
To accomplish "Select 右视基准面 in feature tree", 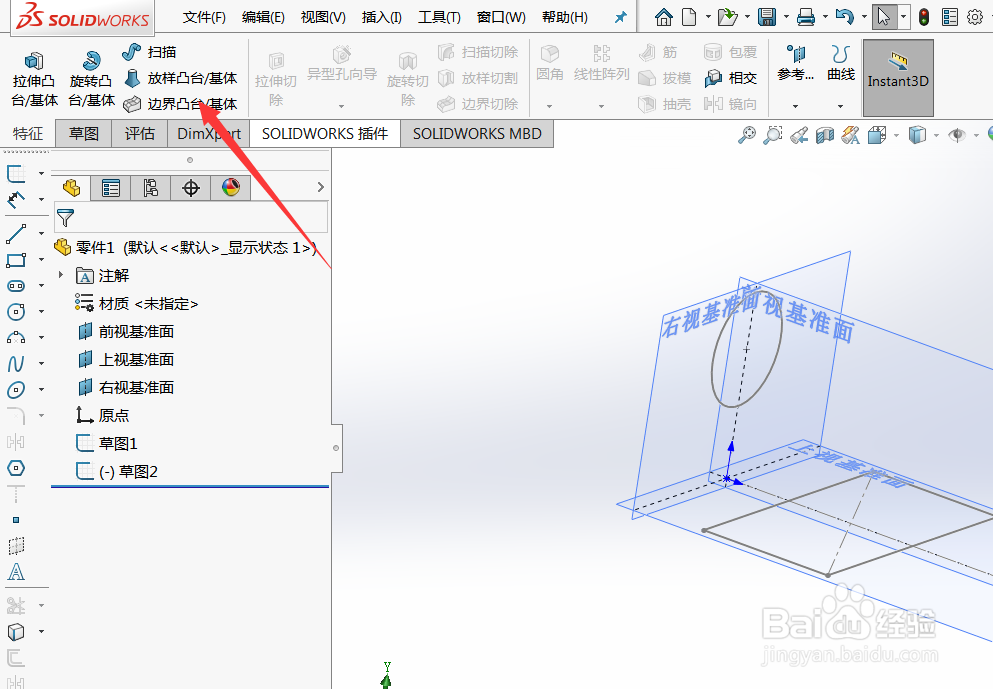I will 126,388.
